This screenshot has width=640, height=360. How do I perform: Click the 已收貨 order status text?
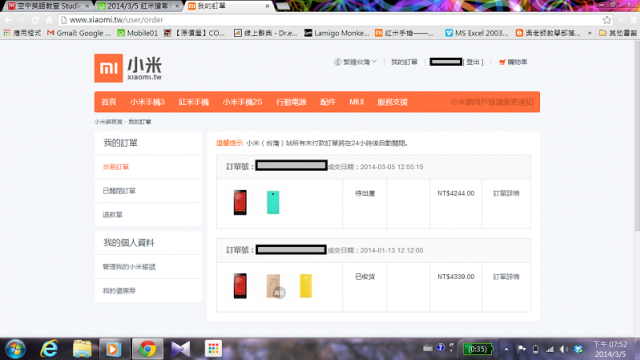pos(365,277)
